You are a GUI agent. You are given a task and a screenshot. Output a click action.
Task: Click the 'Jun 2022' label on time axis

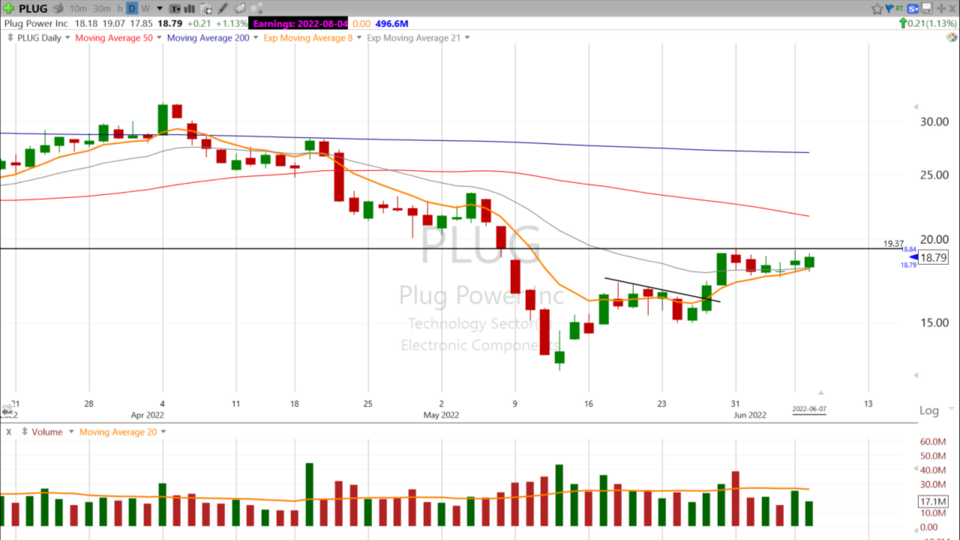[750, 414]
